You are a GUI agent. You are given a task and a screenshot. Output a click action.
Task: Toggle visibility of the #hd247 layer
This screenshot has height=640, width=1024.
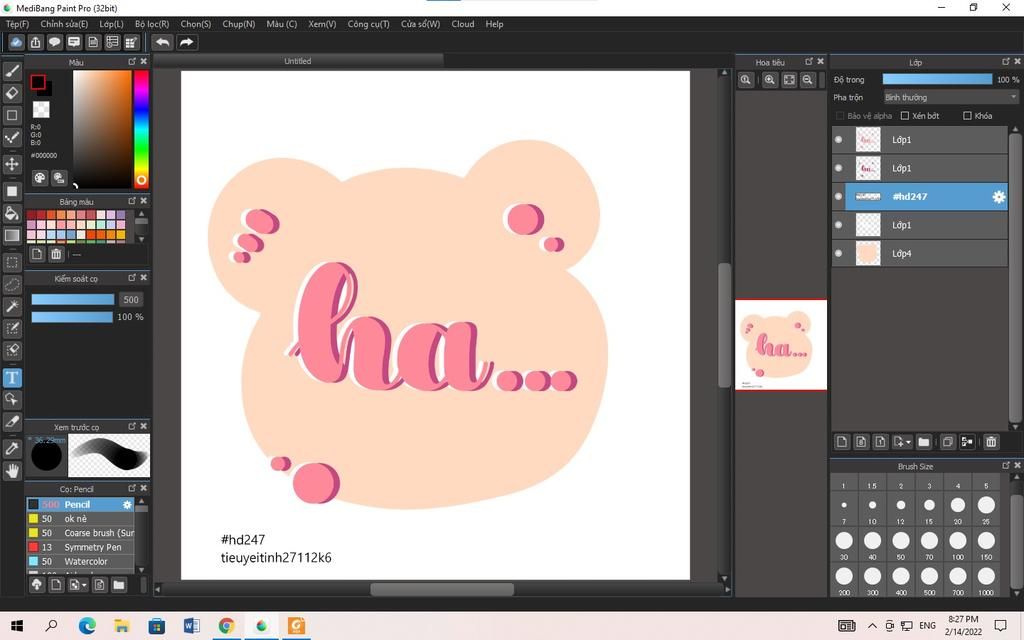pyautogui.click(x=839, y=197)
